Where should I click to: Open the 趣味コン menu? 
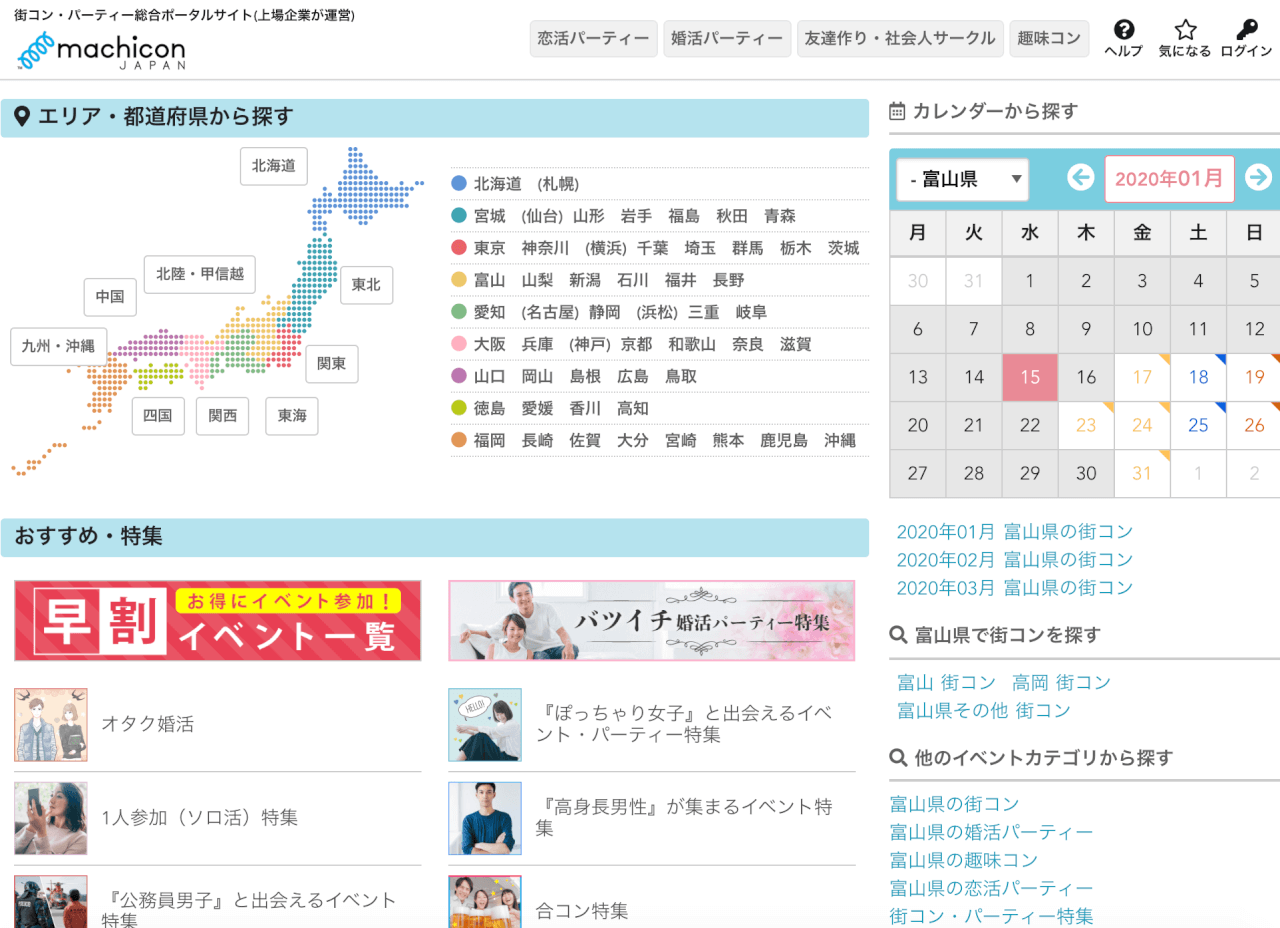click(1049, 39)
